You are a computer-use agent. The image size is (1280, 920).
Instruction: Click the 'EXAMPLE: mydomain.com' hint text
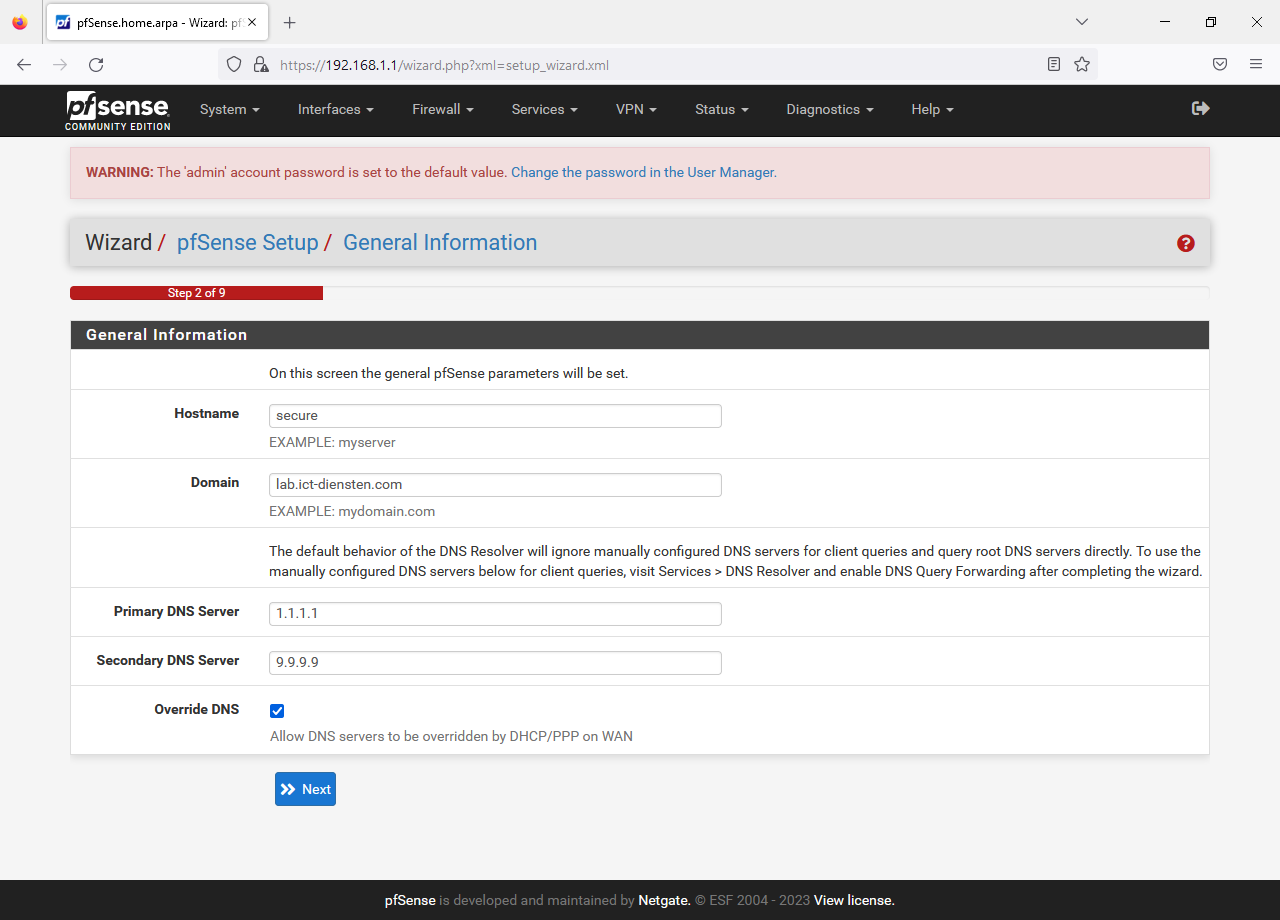352,511
